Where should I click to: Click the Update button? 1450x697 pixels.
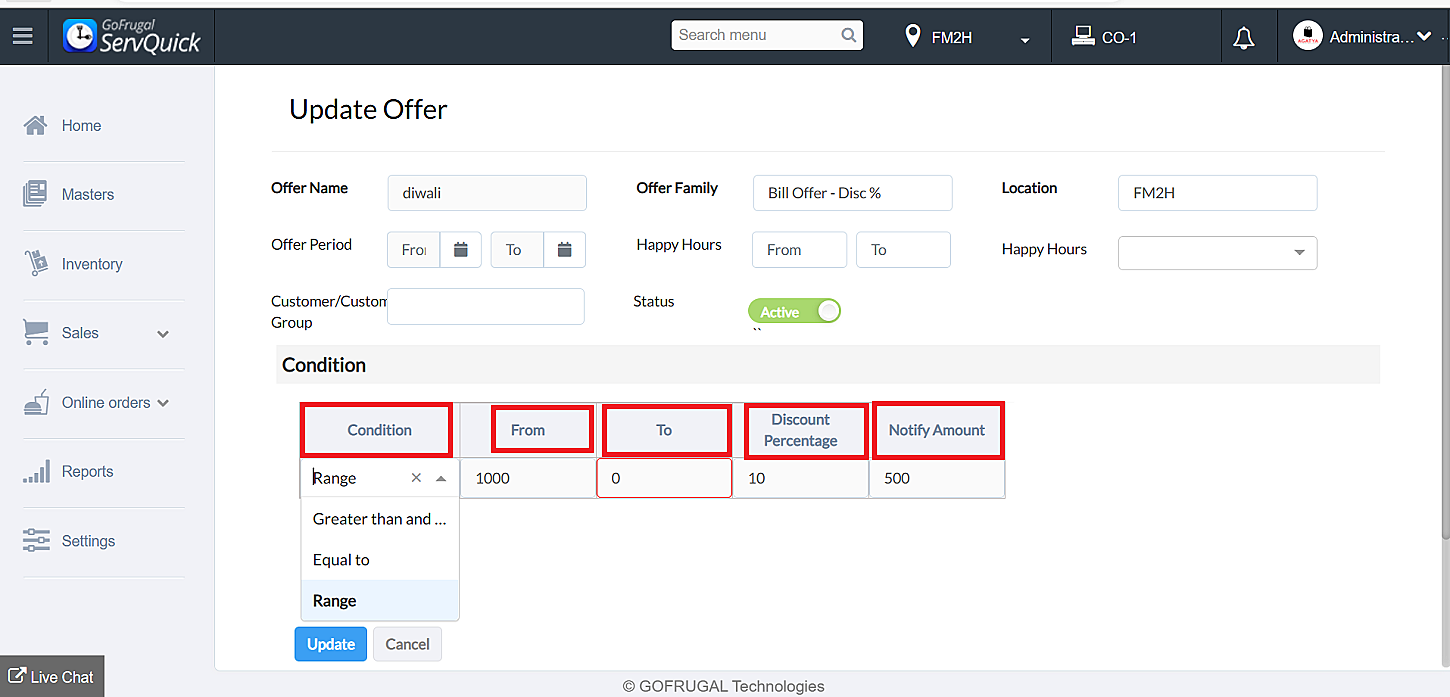pos(331,644)
